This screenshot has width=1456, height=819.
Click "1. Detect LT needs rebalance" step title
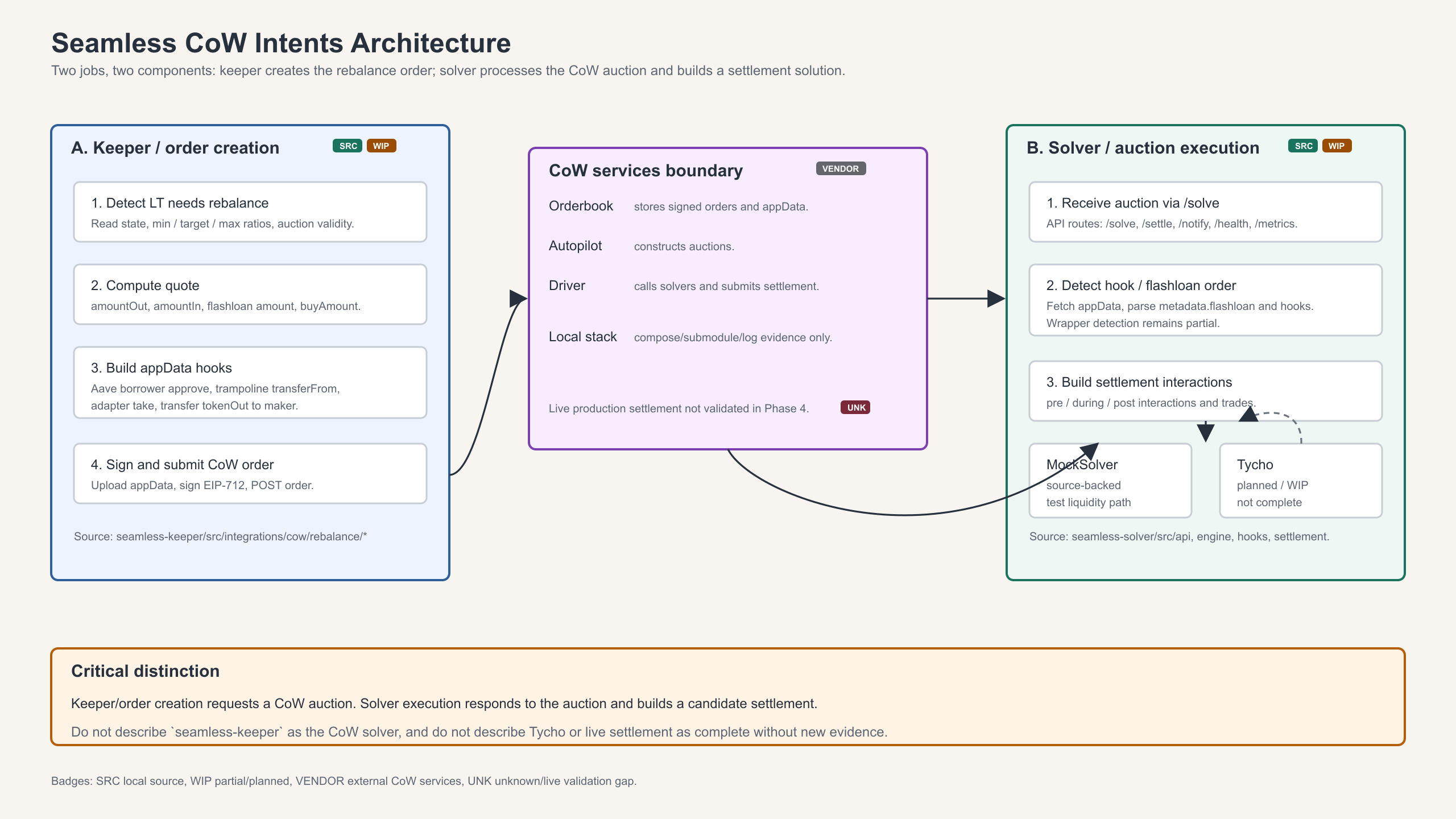coord(180,203)
